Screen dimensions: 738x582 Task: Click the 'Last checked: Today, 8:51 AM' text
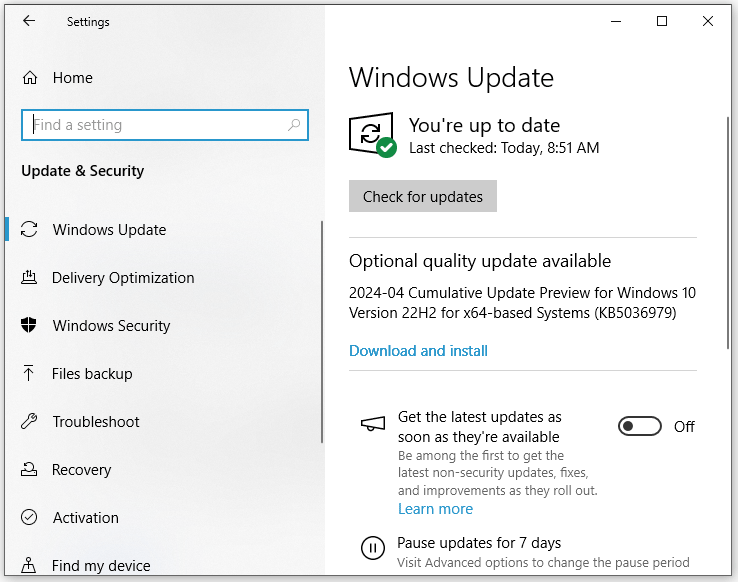504,148
